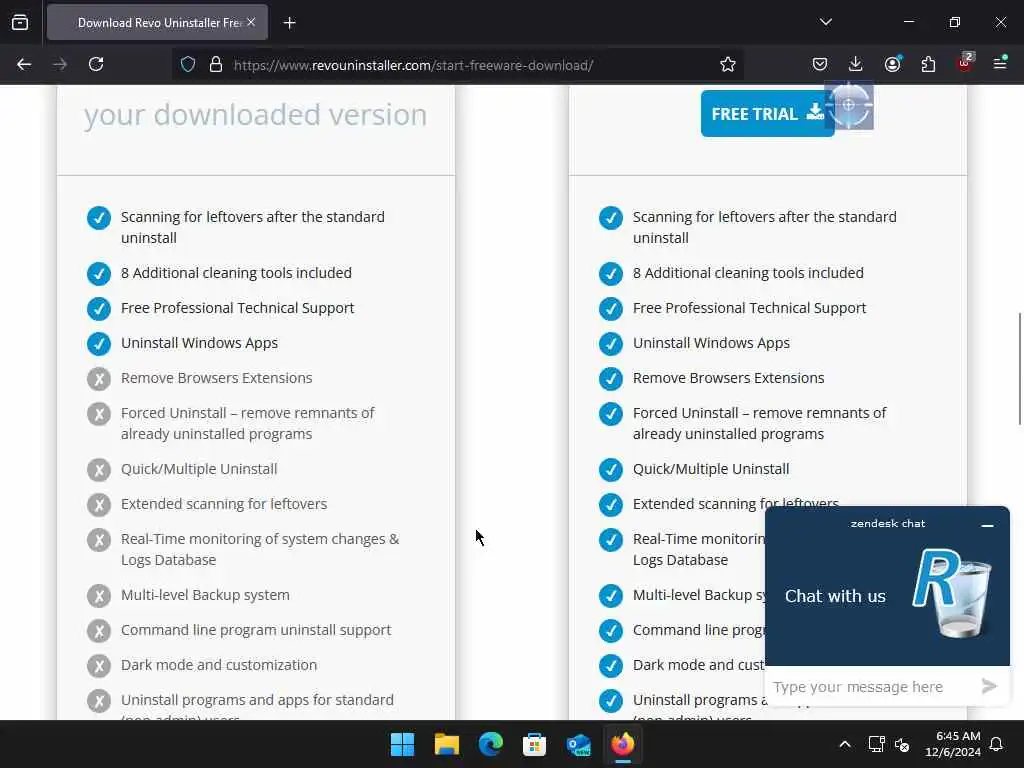Click left '8 Additional cleaning tools included'
1024x768 pixels.
(236, 273)
